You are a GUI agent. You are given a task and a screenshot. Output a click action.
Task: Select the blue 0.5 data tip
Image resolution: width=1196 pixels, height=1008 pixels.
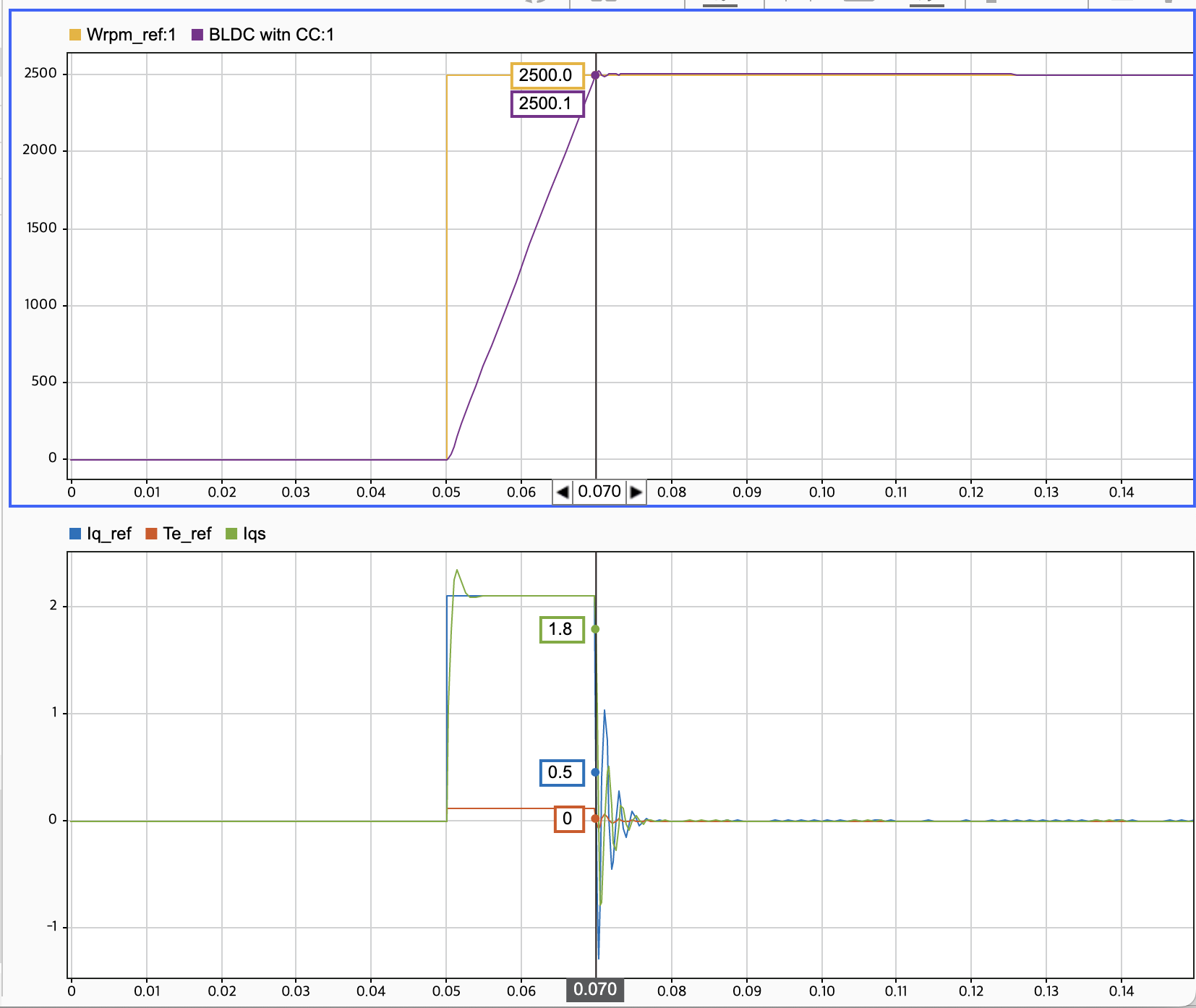pyautogui.click(x=562, y=772)
